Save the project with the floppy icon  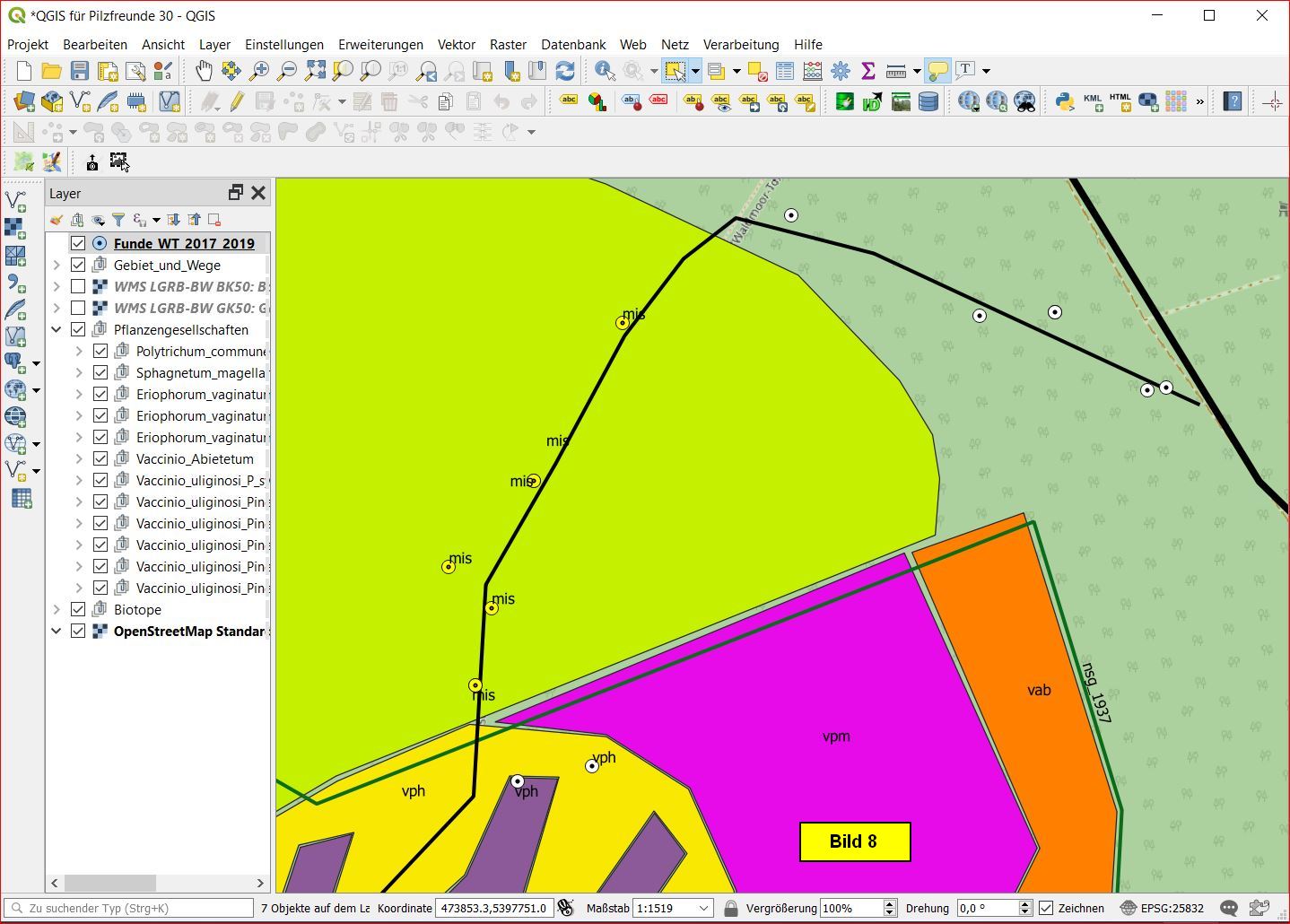pyautogui.click(x=80, y=71)
